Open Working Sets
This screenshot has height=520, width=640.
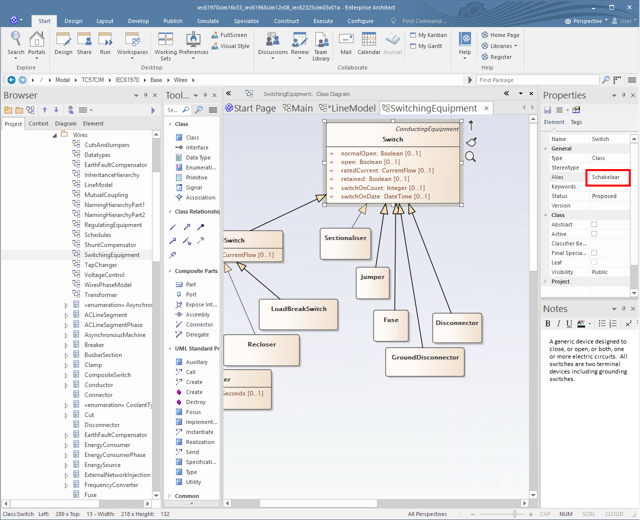(x=165, y=46)
